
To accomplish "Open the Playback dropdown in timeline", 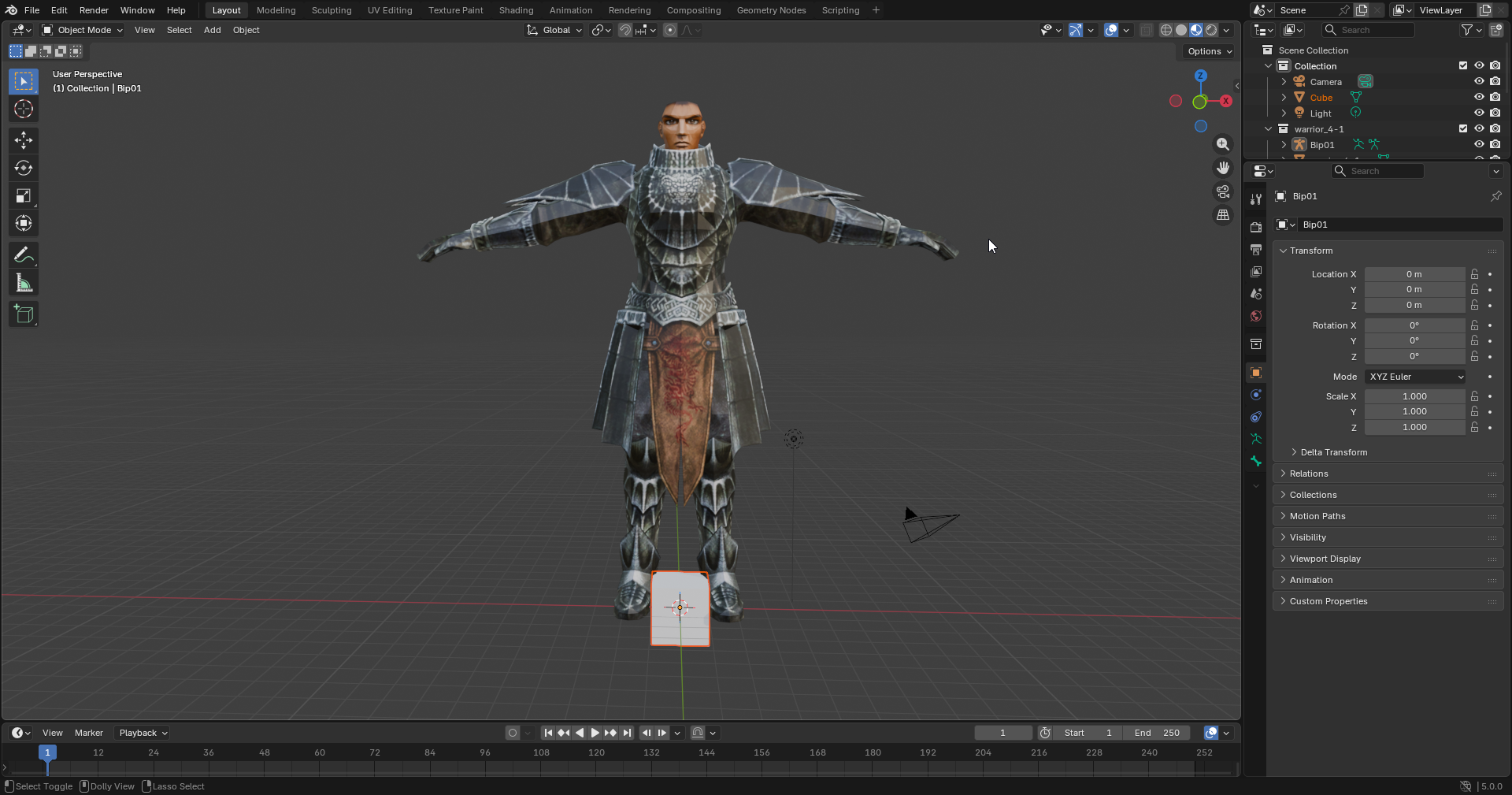I will (x=143, y=733).
